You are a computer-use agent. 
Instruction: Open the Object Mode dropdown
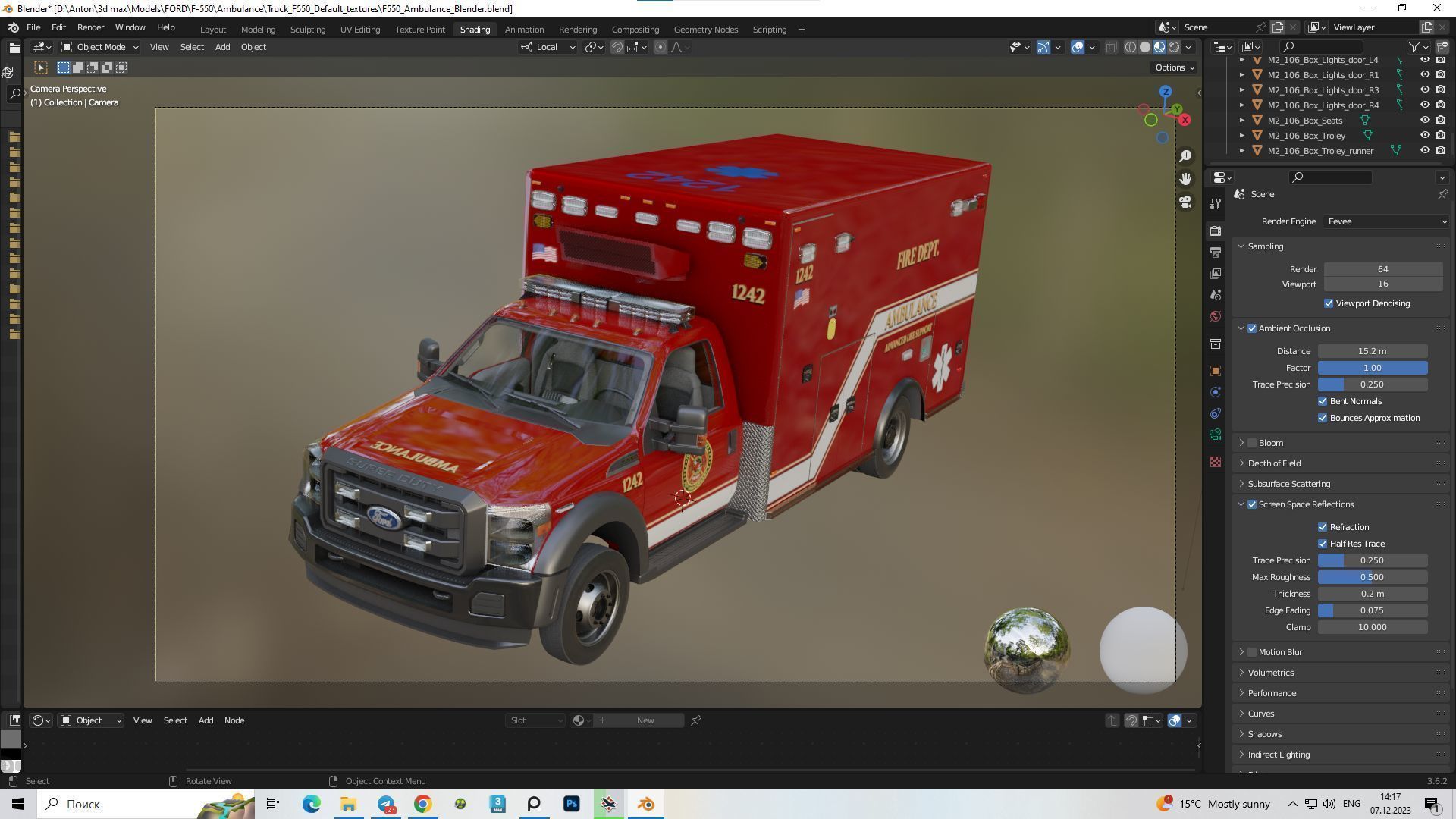click(x=99, y=47)
